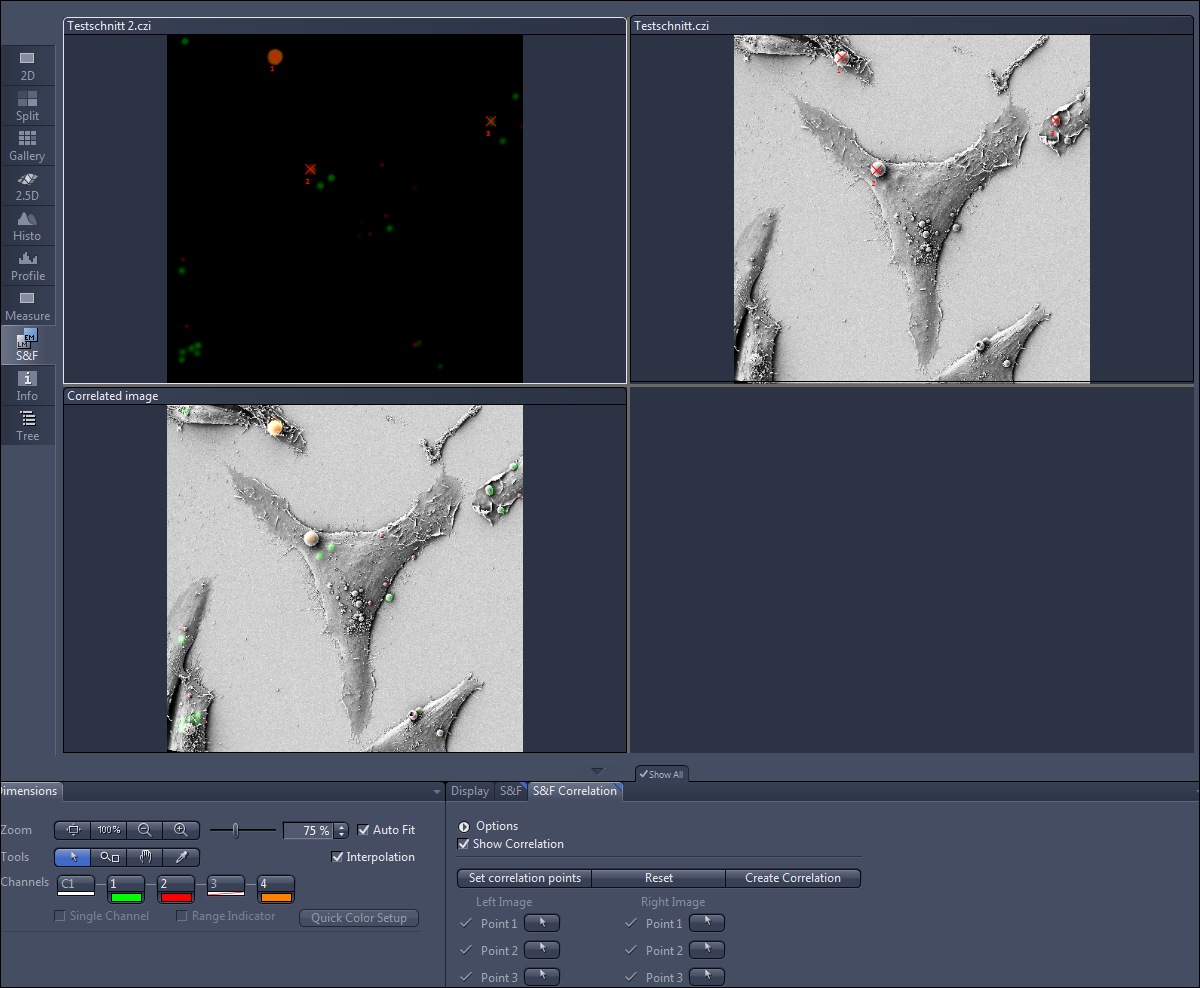Select the color picker tool
Screen dimensions: 1200x988
pyautogui.click(x=181, y=857)
